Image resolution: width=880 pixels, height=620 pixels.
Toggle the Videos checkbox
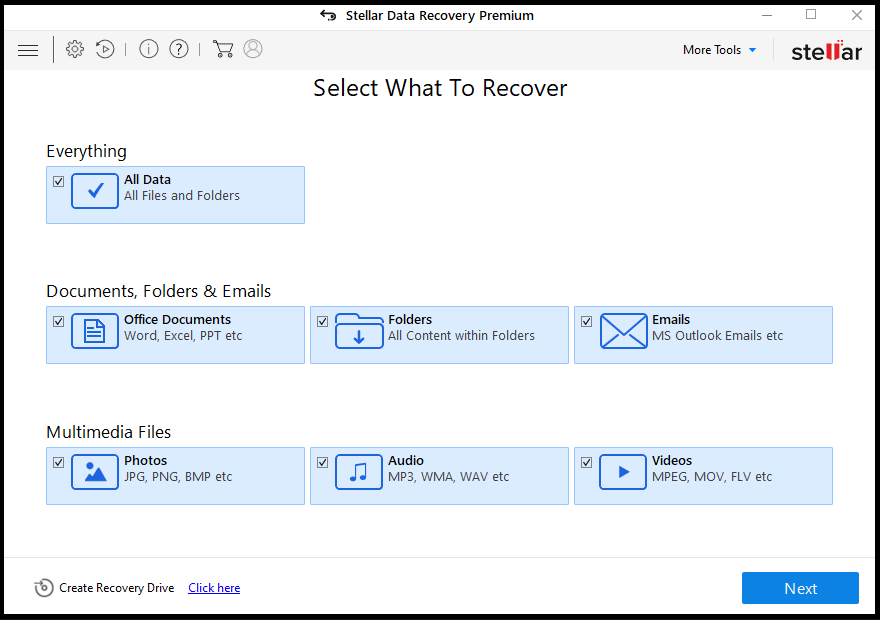[586, 462]
